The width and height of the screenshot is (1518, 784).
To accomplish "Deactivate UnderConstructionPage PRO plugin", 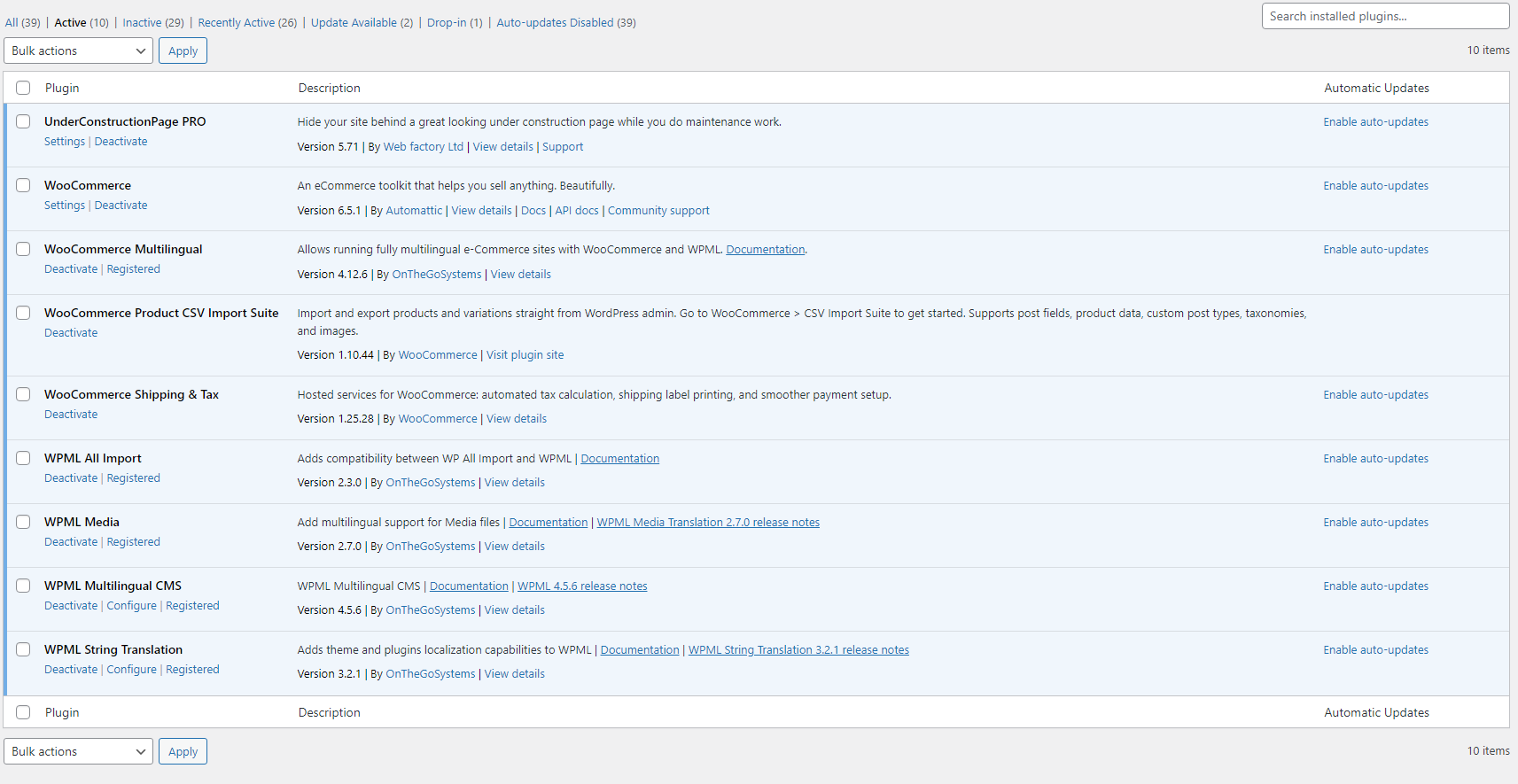I will click(121, 142).
